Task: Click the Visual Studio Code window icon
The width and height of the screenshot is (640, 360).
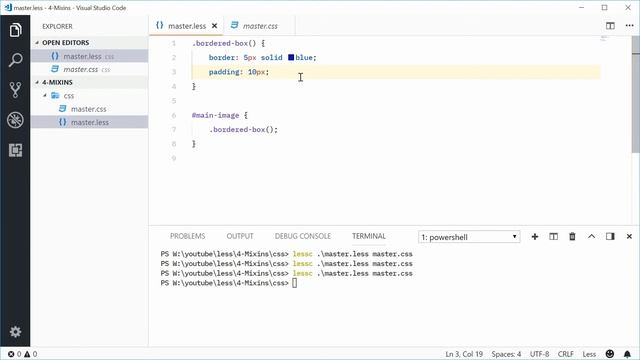Action: (8, 7)
